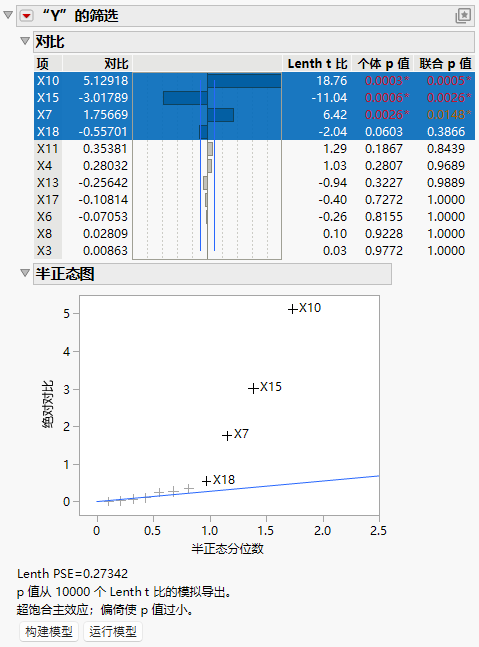The width and height of the screenshot is (479, 647).
Task: Click the simultaneous p-value 0.3866
Action: click(446, 131)
